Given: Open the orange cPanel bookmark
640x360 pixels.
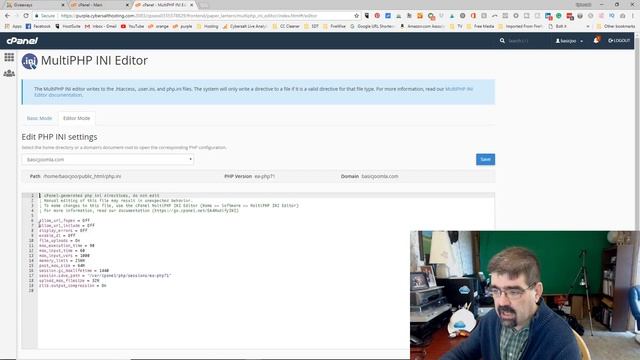Looking at the screenshot, I should (x=158, y=26).
